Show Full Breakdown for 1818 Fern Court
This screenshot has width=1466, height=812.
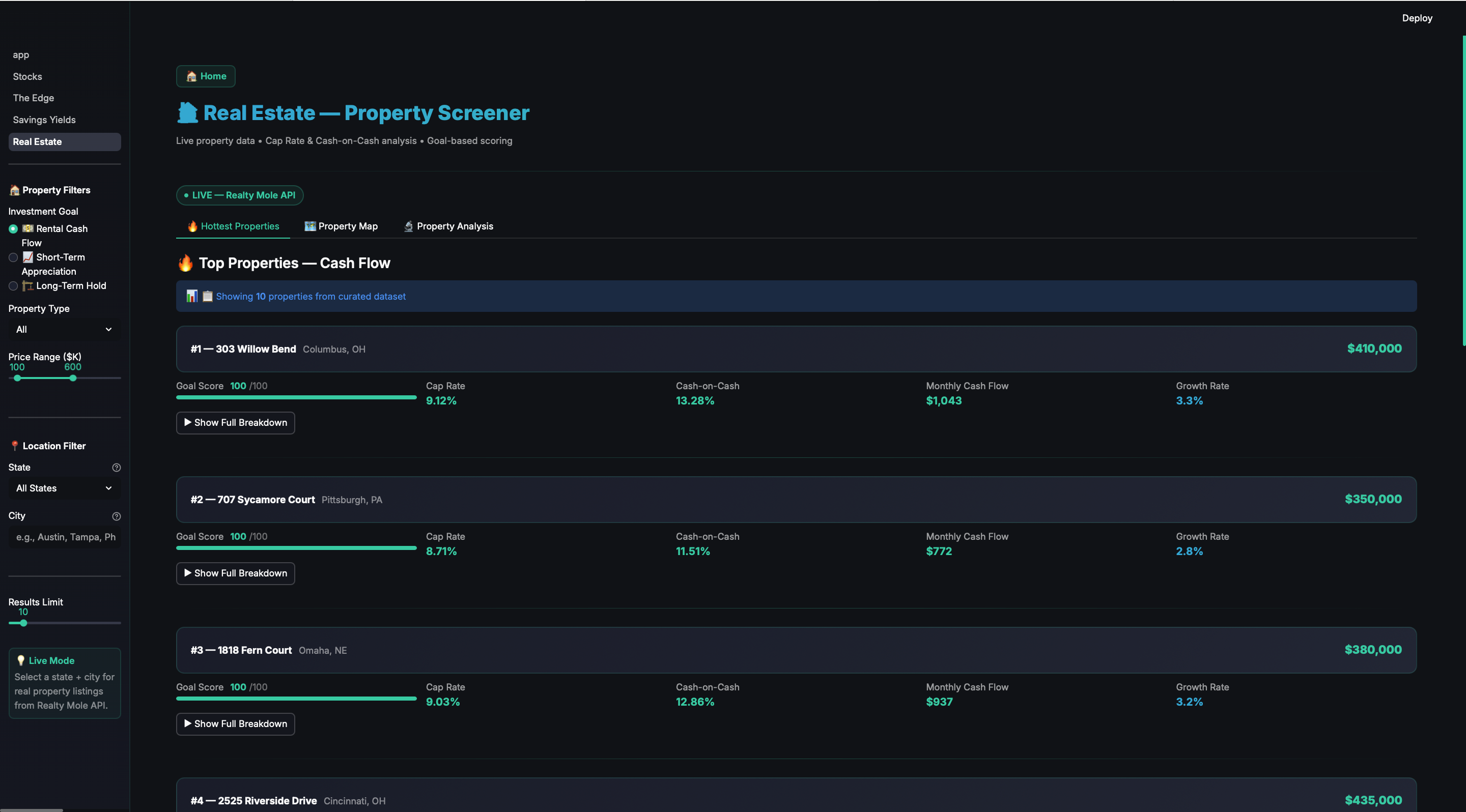pyautogui.click(x=235, y=724)
